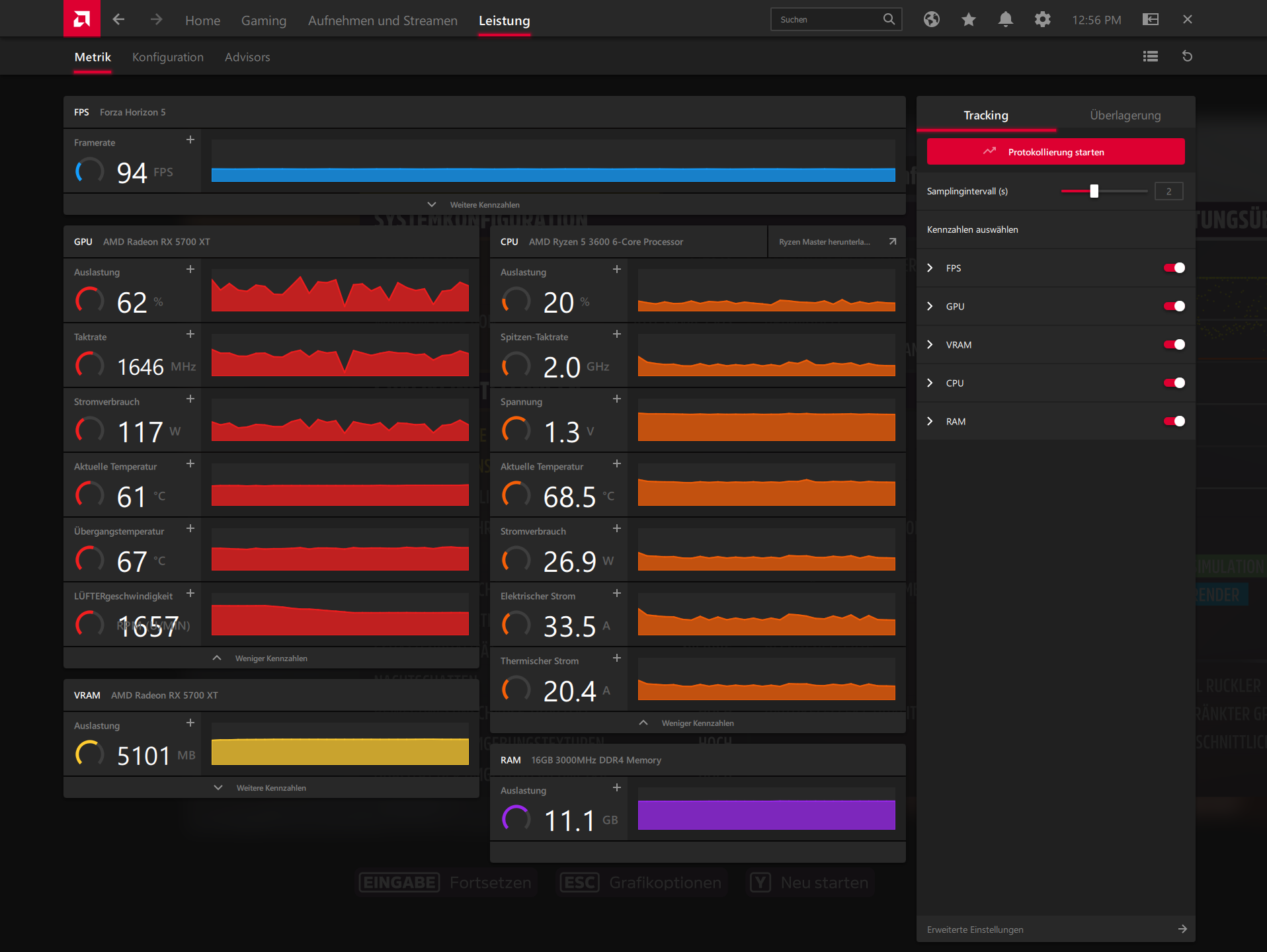1267x952 pixels.
Task: Open settings gear icon
Action: pyautogui.click(x=1043, y=19)
